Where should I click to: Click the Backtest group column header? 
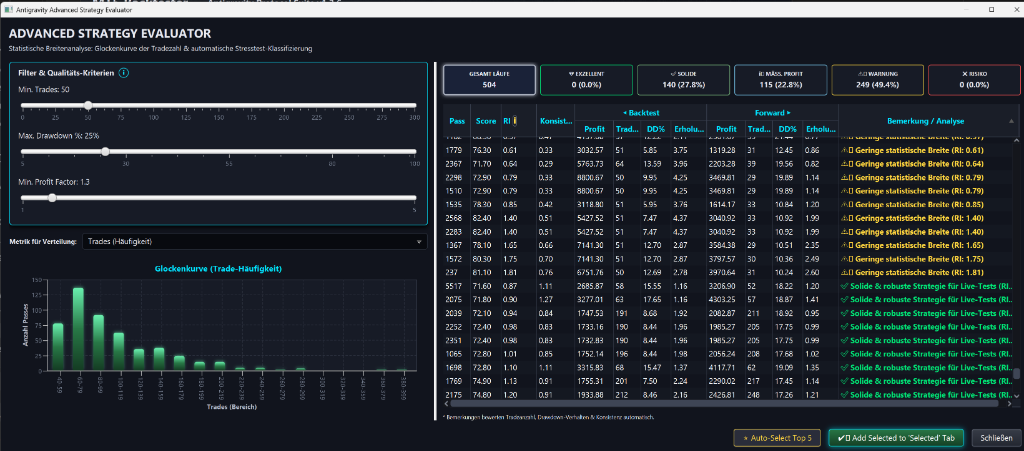[x=640, y=112]
